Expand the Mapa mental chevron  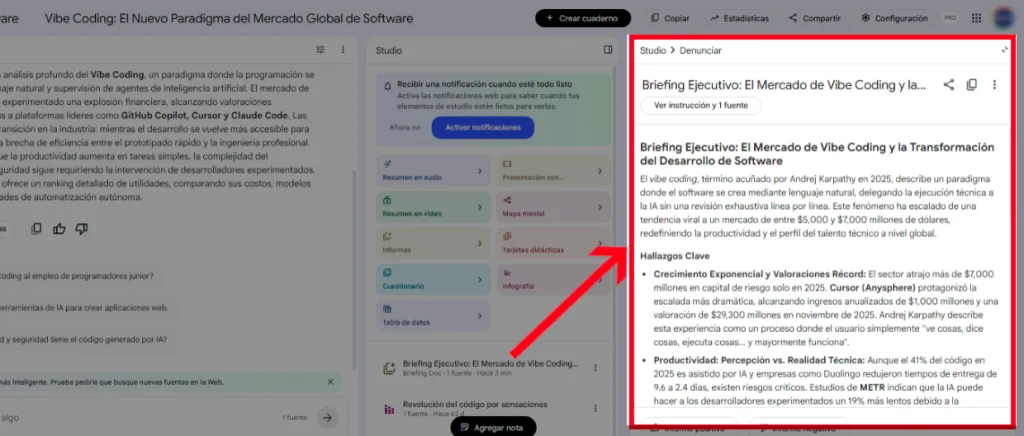pyautogui.click(x=600, y=208)
